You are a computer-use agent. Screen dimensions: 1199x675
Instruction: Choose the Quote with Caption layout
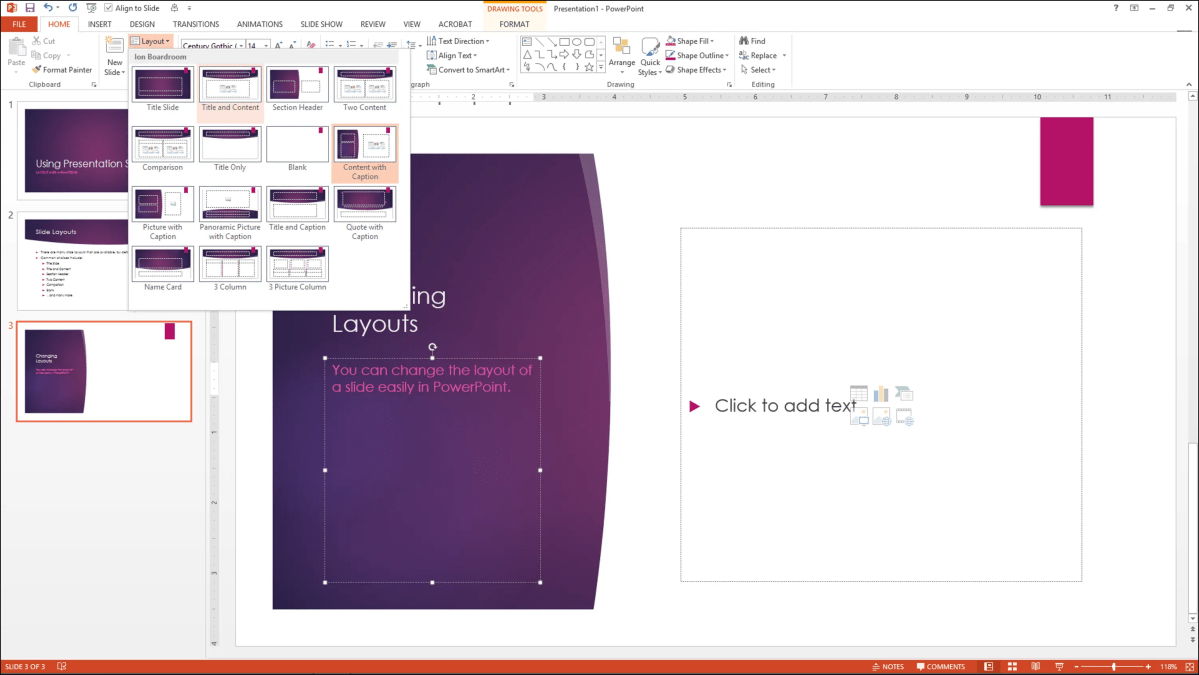click(x=365, y=213)
